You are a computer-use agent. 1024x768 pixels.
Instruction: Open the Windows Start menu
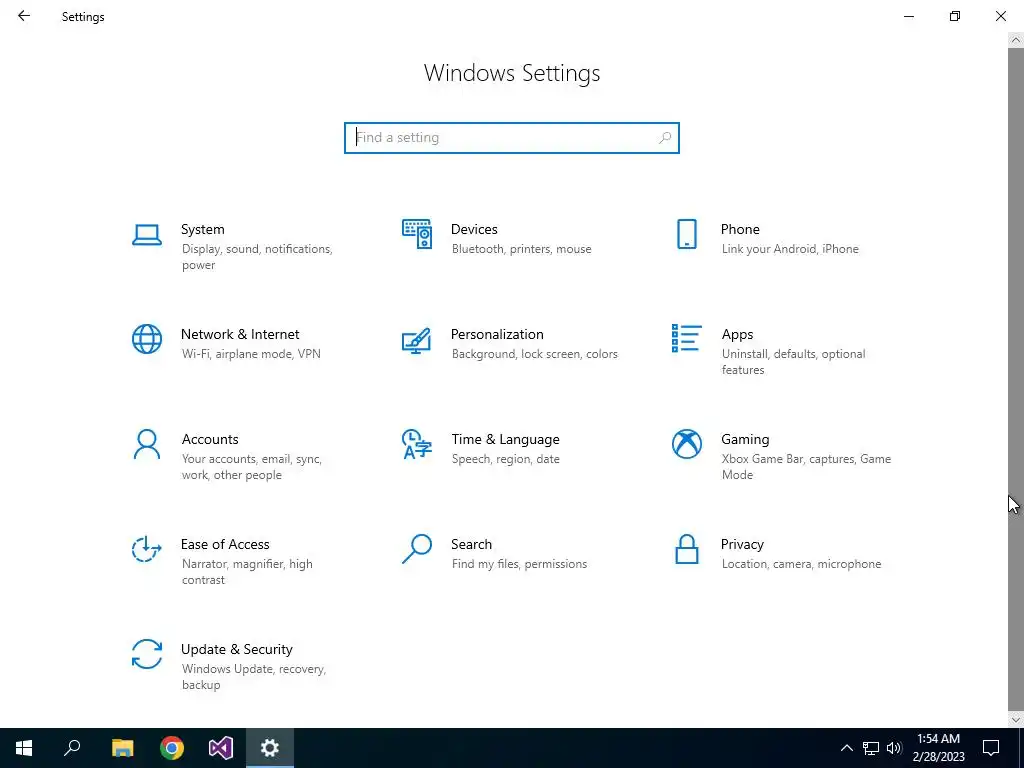click(x=24, y=748)
